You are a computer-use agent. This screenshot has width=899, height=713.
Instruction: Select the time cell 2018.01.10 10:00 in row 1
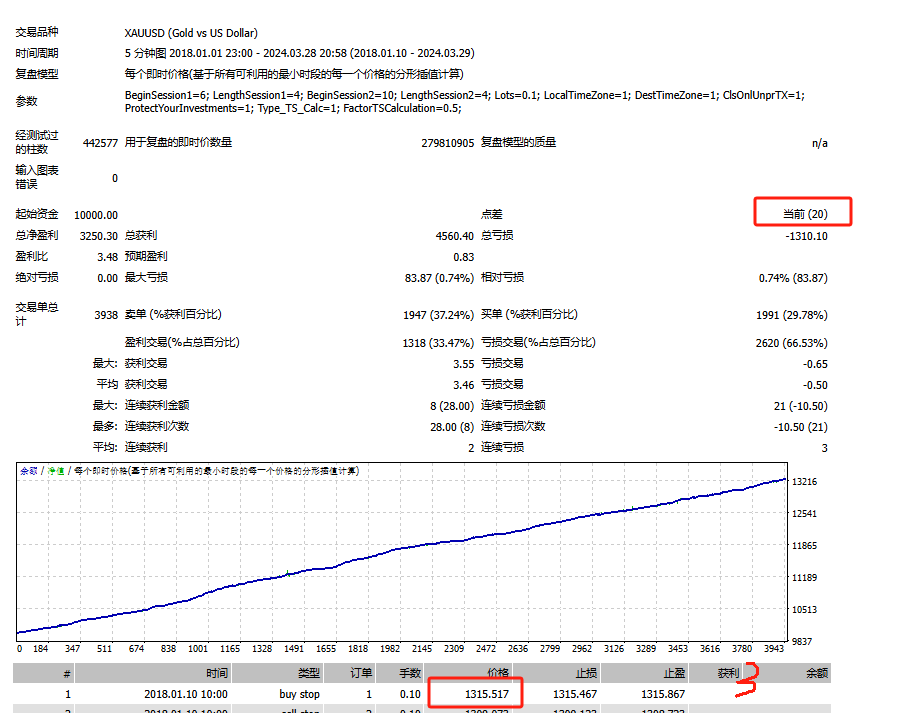click(x=186, y=694)
